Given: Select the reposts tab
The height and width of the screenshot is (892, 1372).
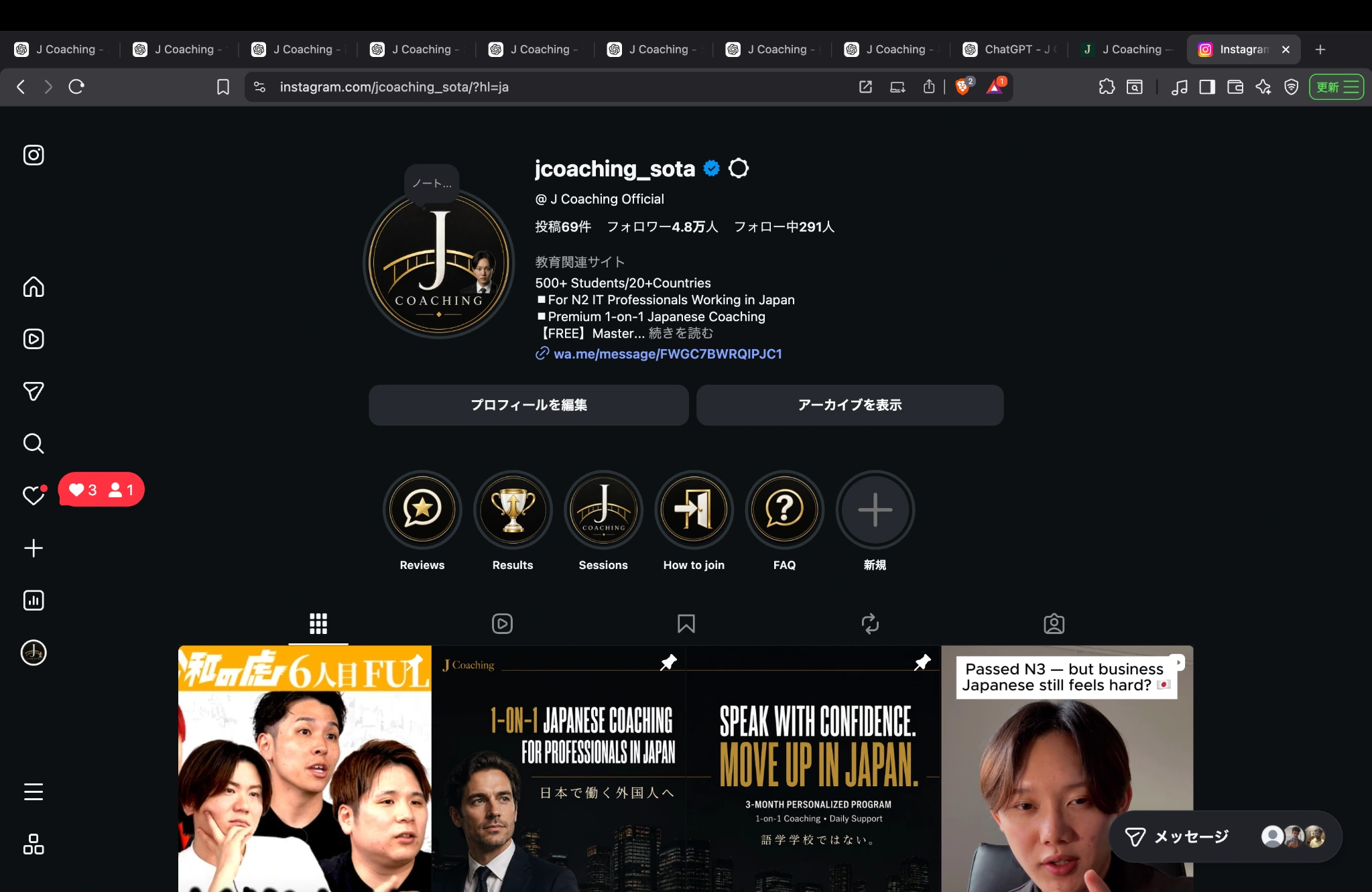Looking at the screenshot, I should coord(870,624).
